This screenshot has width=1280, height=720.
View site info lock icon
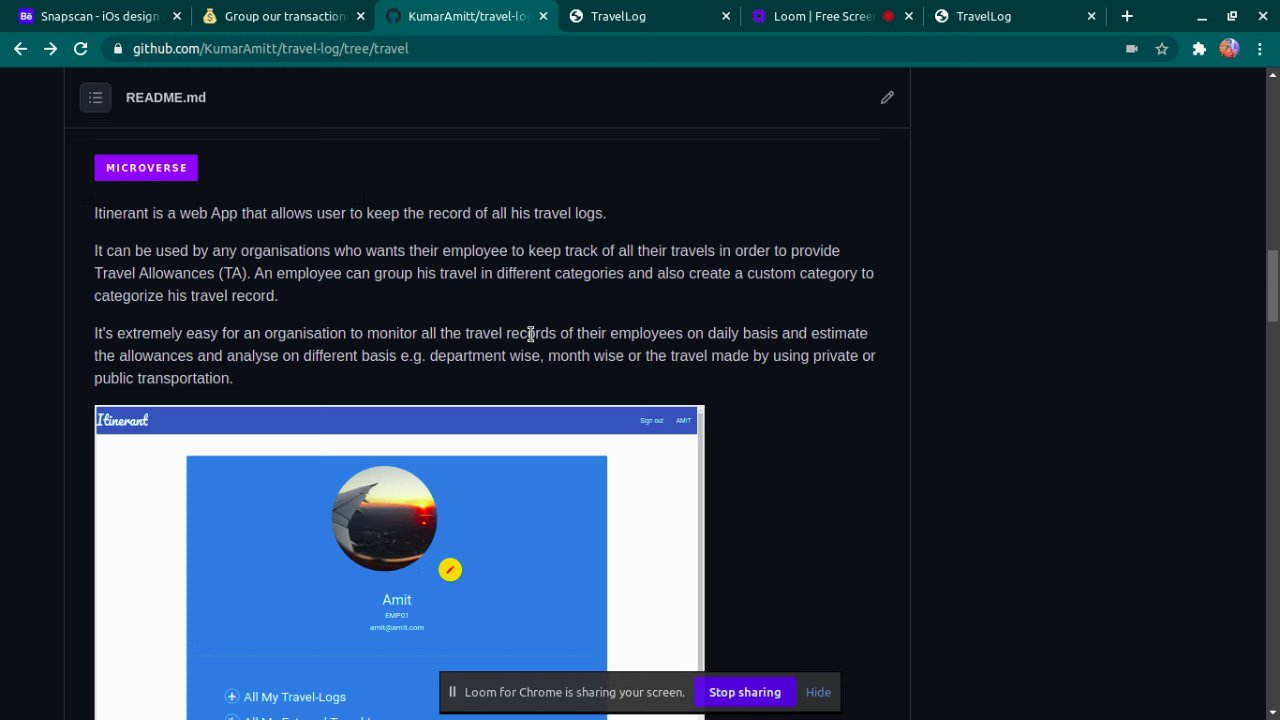[x=118, y=48]
